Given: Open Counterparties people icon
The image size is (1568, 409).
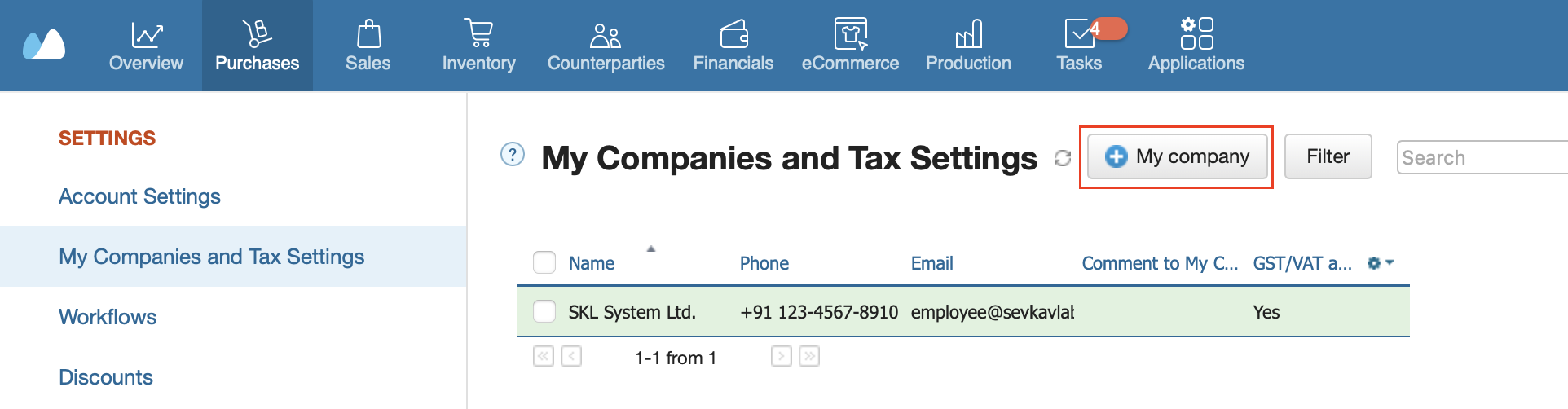Looking at the screenshot, I should 606,35.
